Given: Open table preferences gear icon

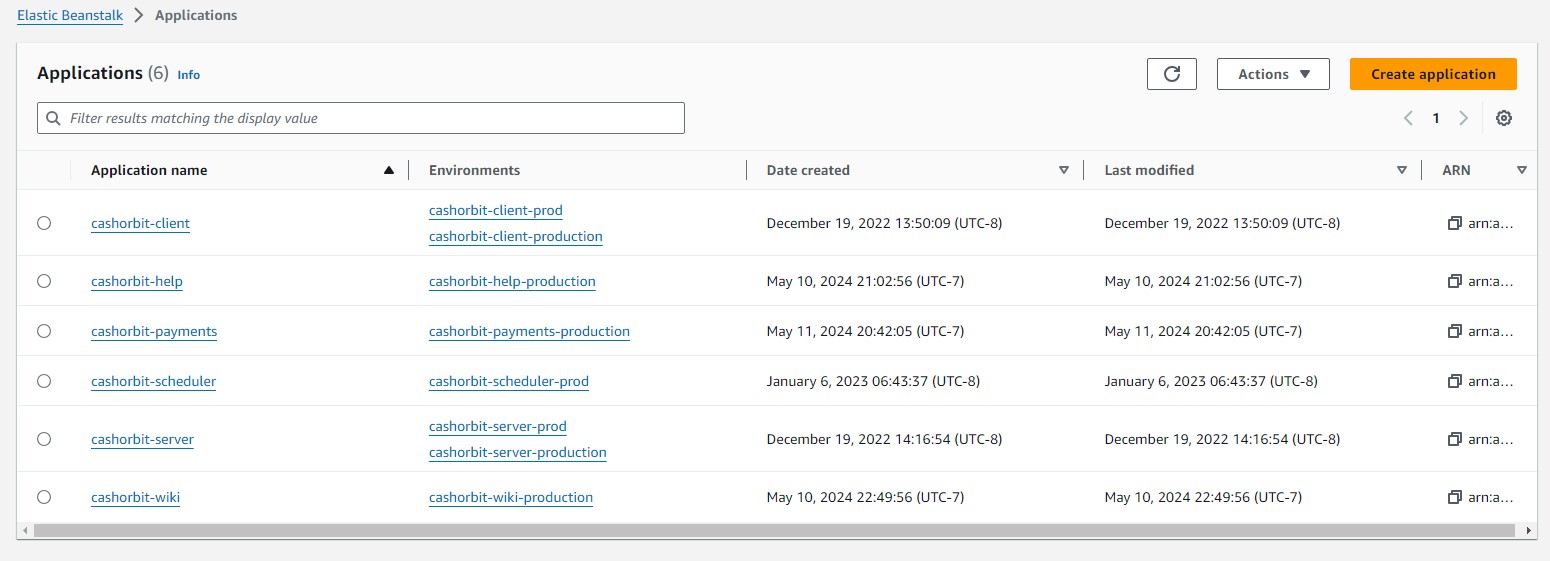Looking at the screenshot, I should pyautogui.click(x=1503, y=118).
